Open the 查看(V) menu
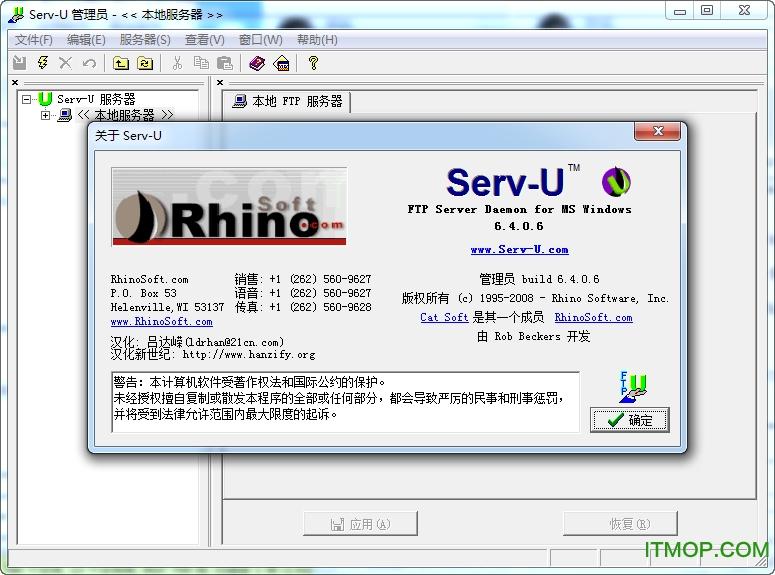 coord(205,40)
